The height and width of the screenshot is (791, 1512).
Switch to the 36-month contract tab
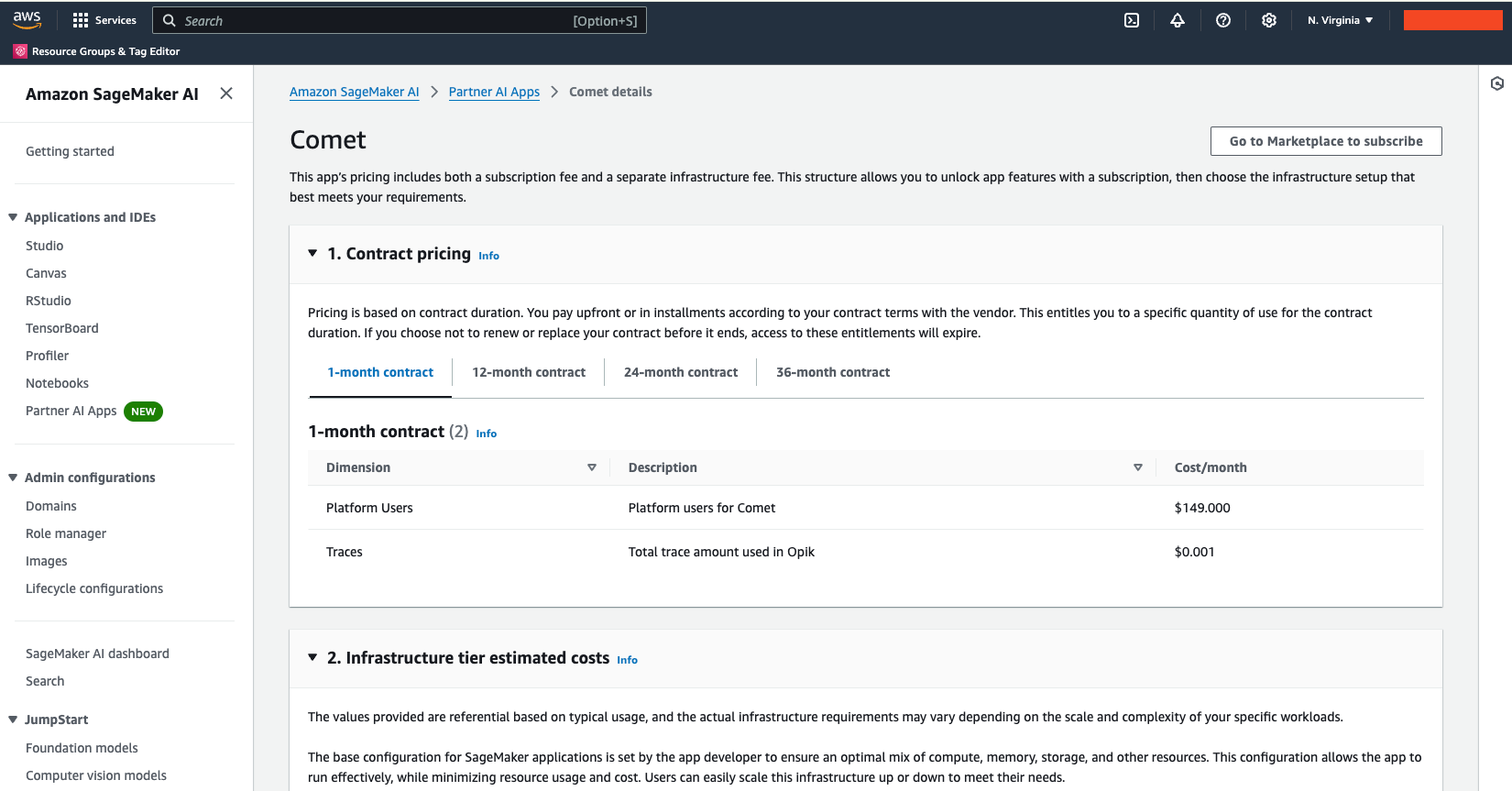(833, 372)
